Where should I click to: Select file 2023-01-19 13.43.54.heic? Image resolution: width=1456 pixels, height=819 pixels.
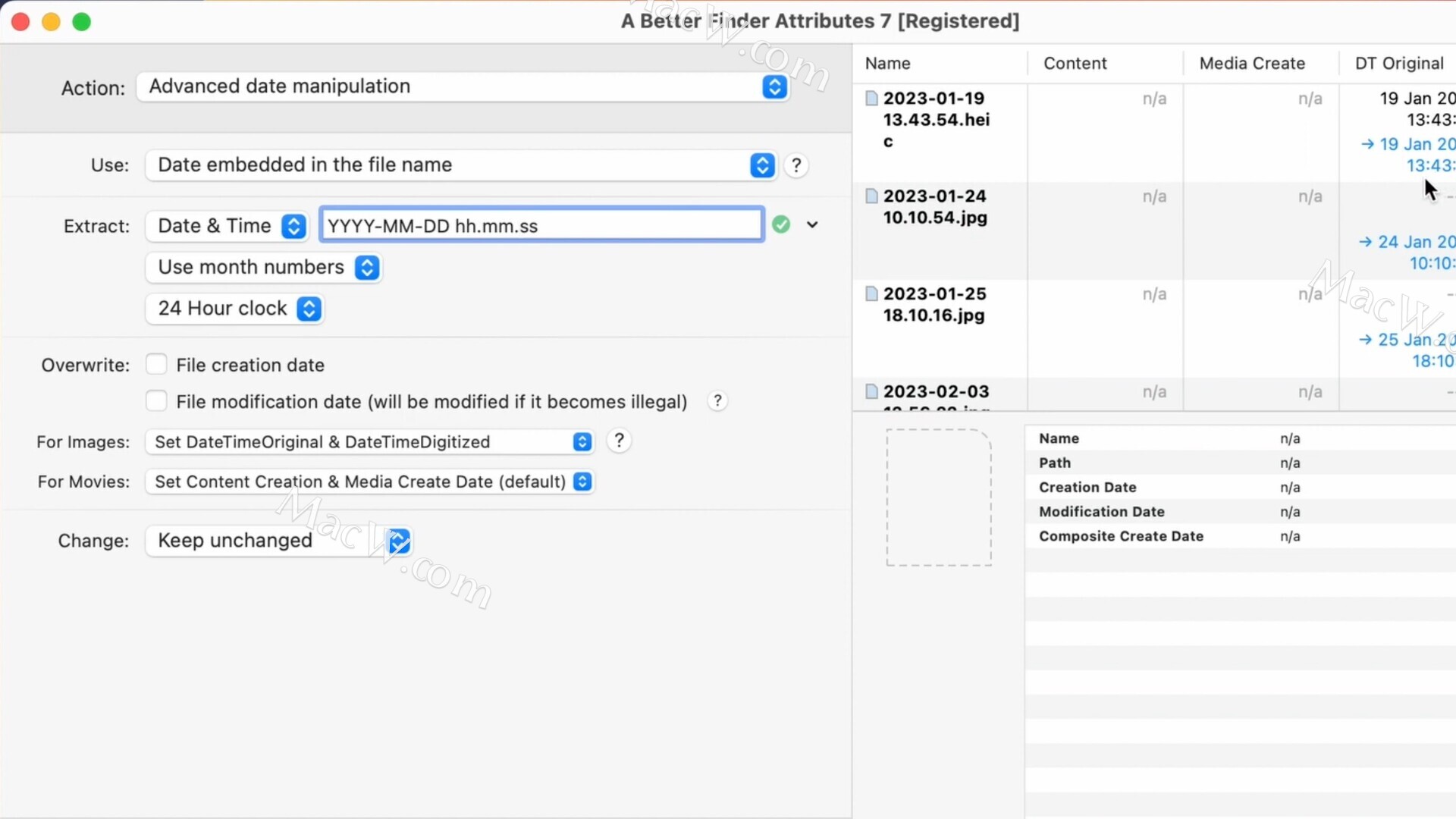point(937,120)
